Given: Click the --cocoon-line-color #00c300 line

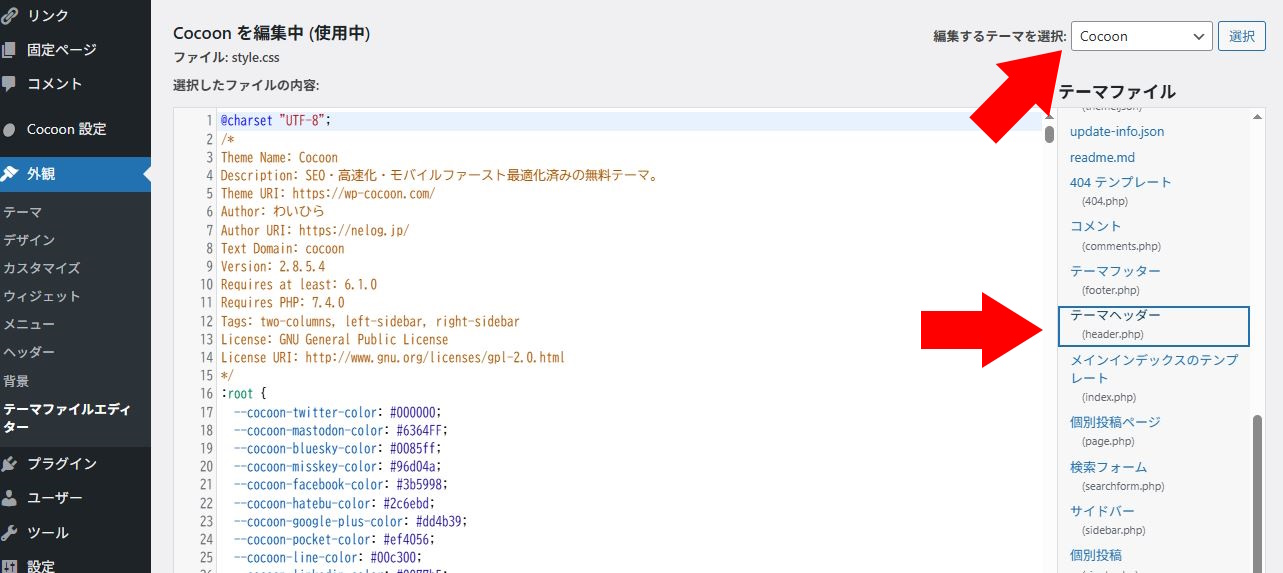Looking at the screenshot, I should [x=328, y=558].
